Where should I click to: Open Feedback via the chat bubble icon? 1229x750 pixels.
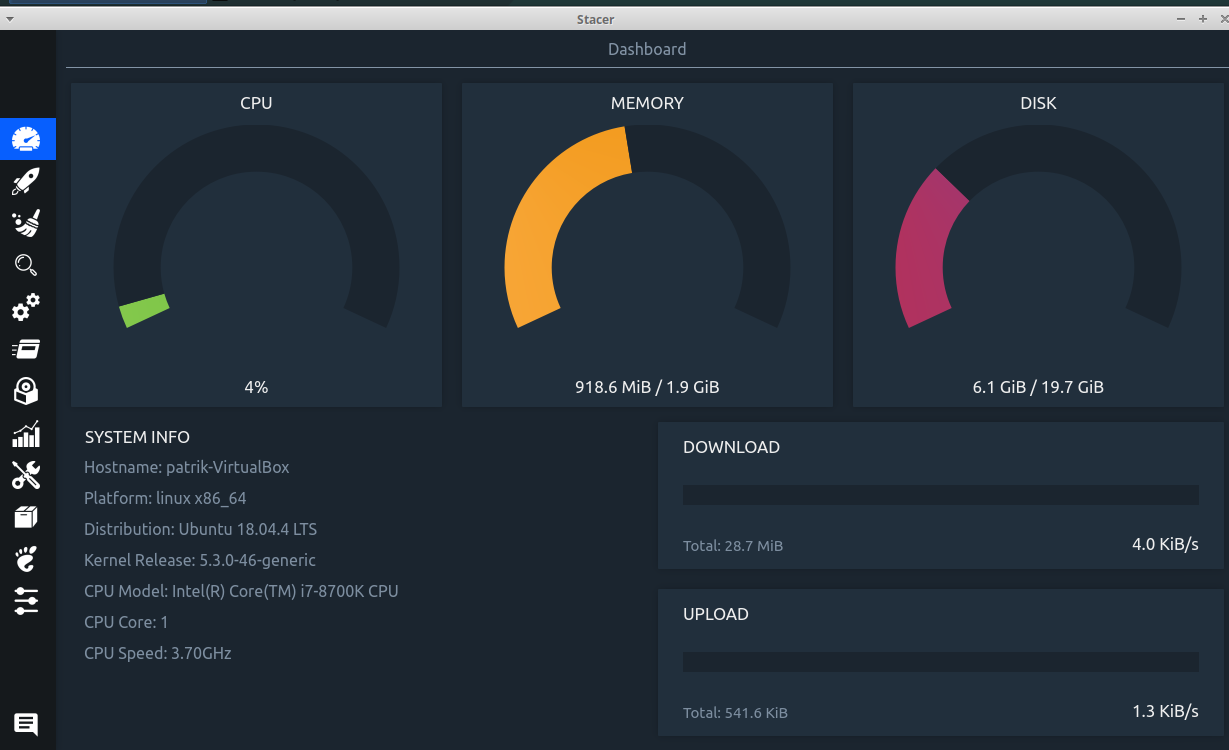[26, 724]
